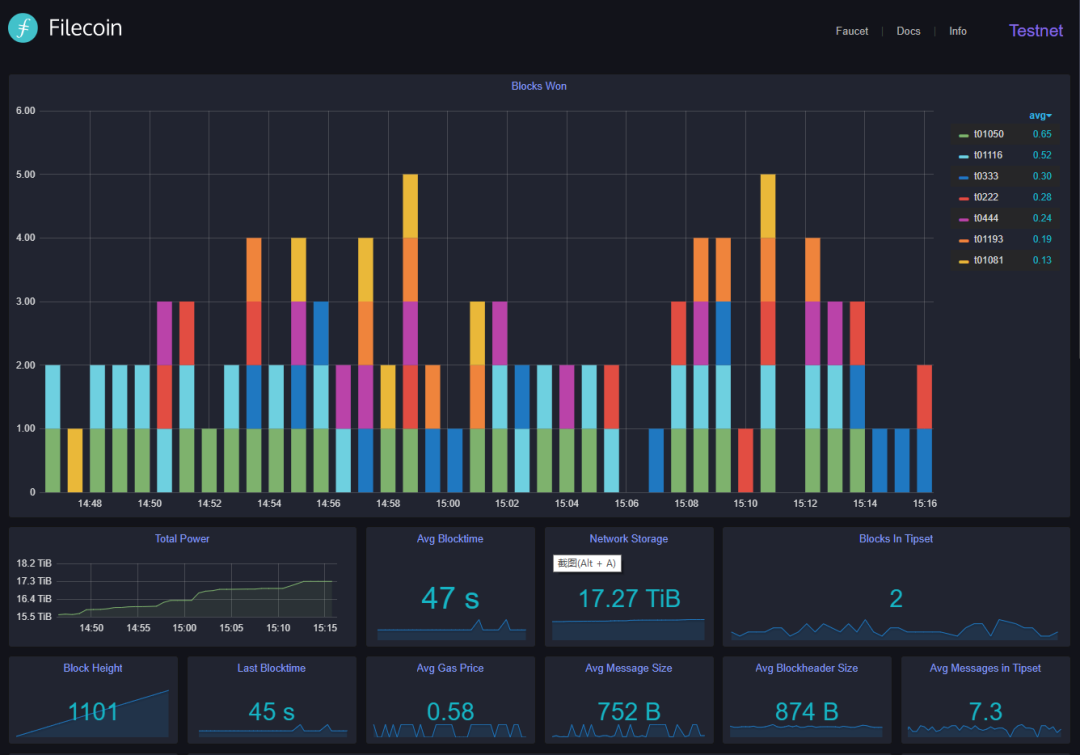This screenshot has width=1080, height=755.
Task: Open the Avg Blocktime panel title menu
Action: coord(450,539)
